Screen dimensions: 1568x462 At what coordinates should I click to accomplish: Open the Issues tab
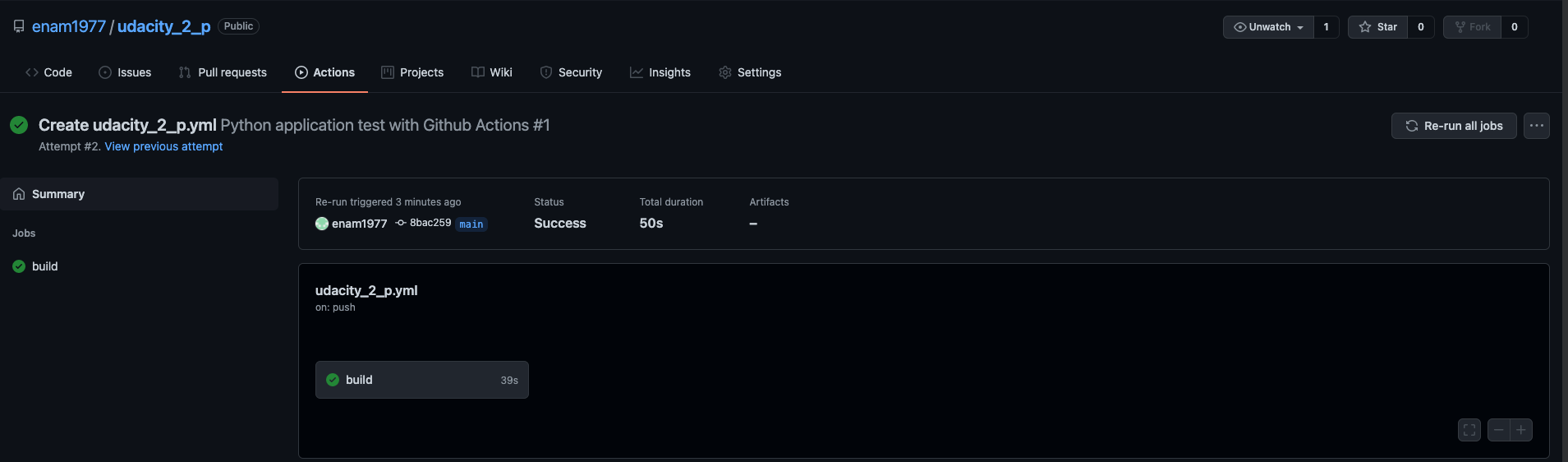click(125, 72)
